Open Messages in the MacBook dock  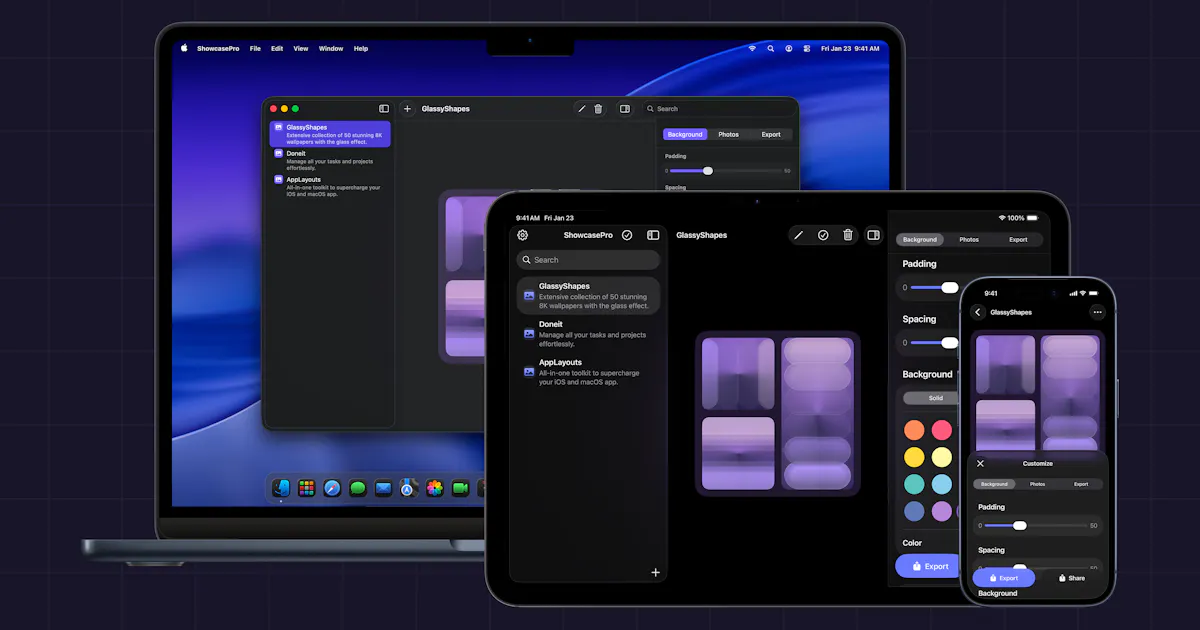pos(358,488)
